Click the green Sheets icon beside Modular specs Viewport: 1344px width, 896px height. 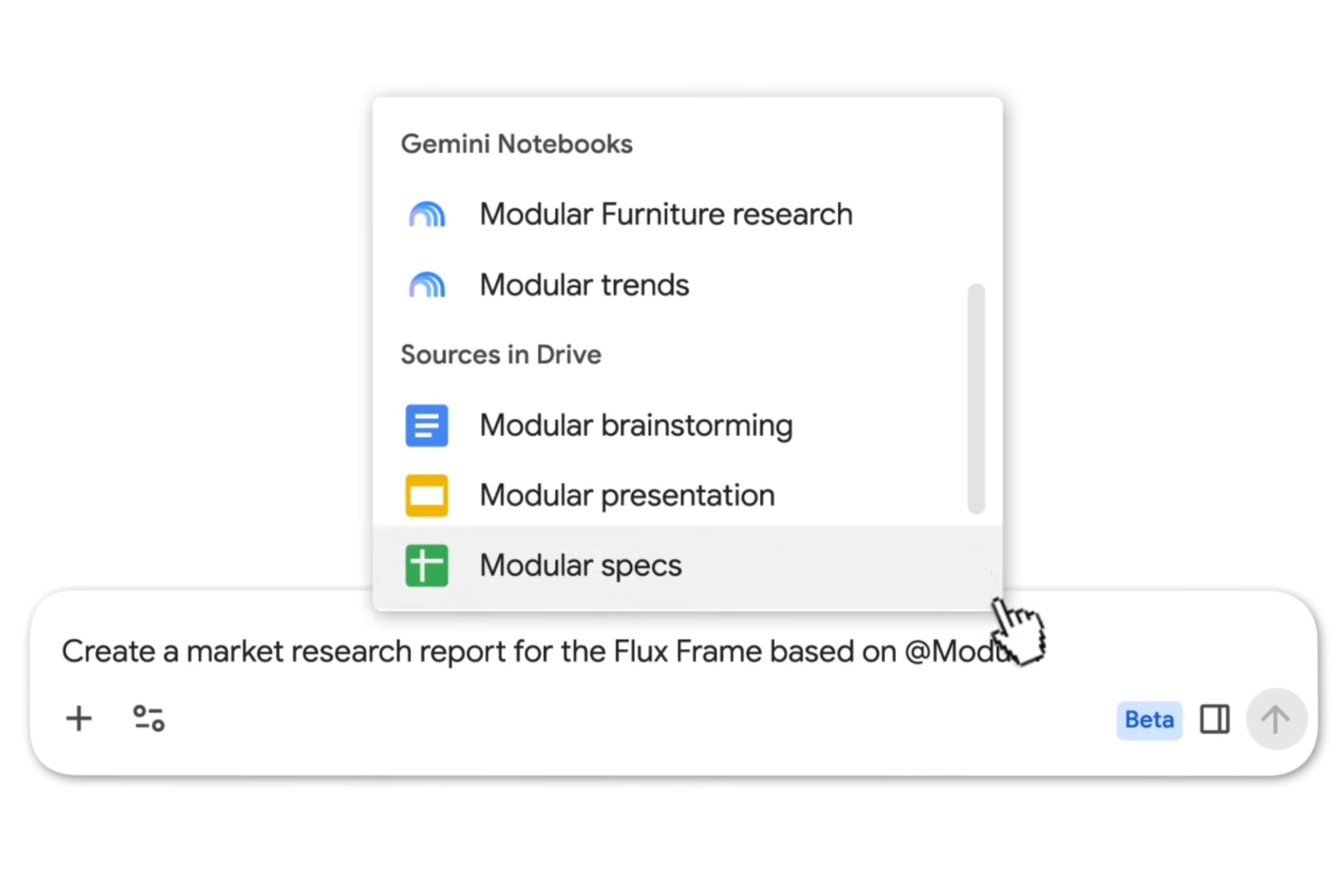click(x=427, y=566)
